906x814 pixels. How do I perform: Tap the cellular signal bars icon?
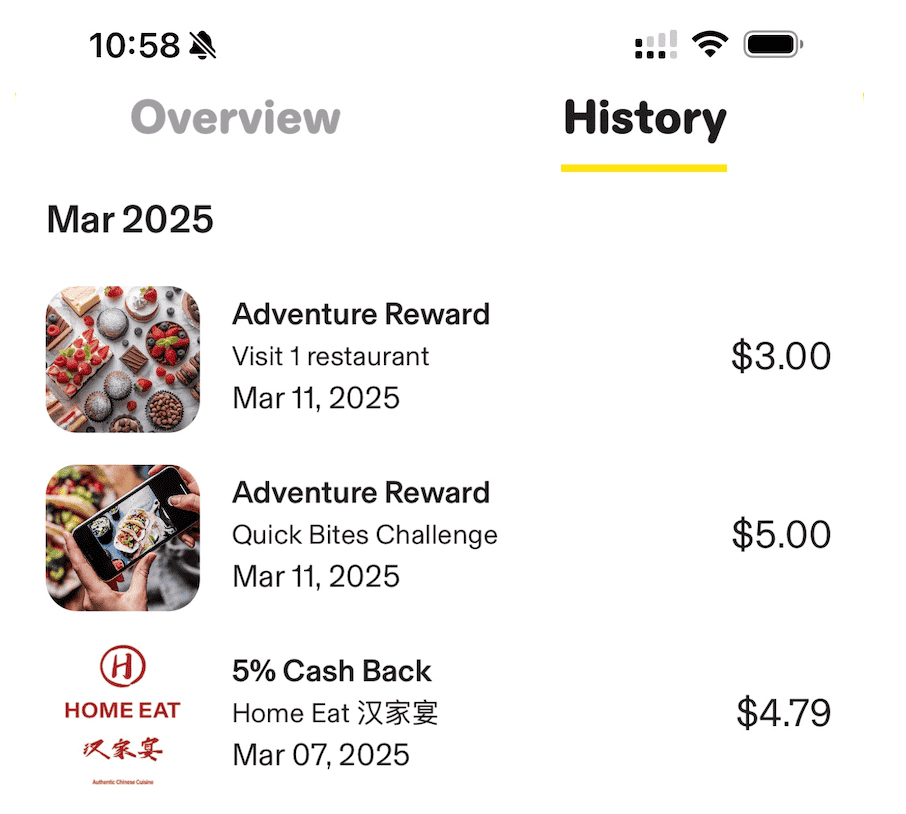coord(655,45)
